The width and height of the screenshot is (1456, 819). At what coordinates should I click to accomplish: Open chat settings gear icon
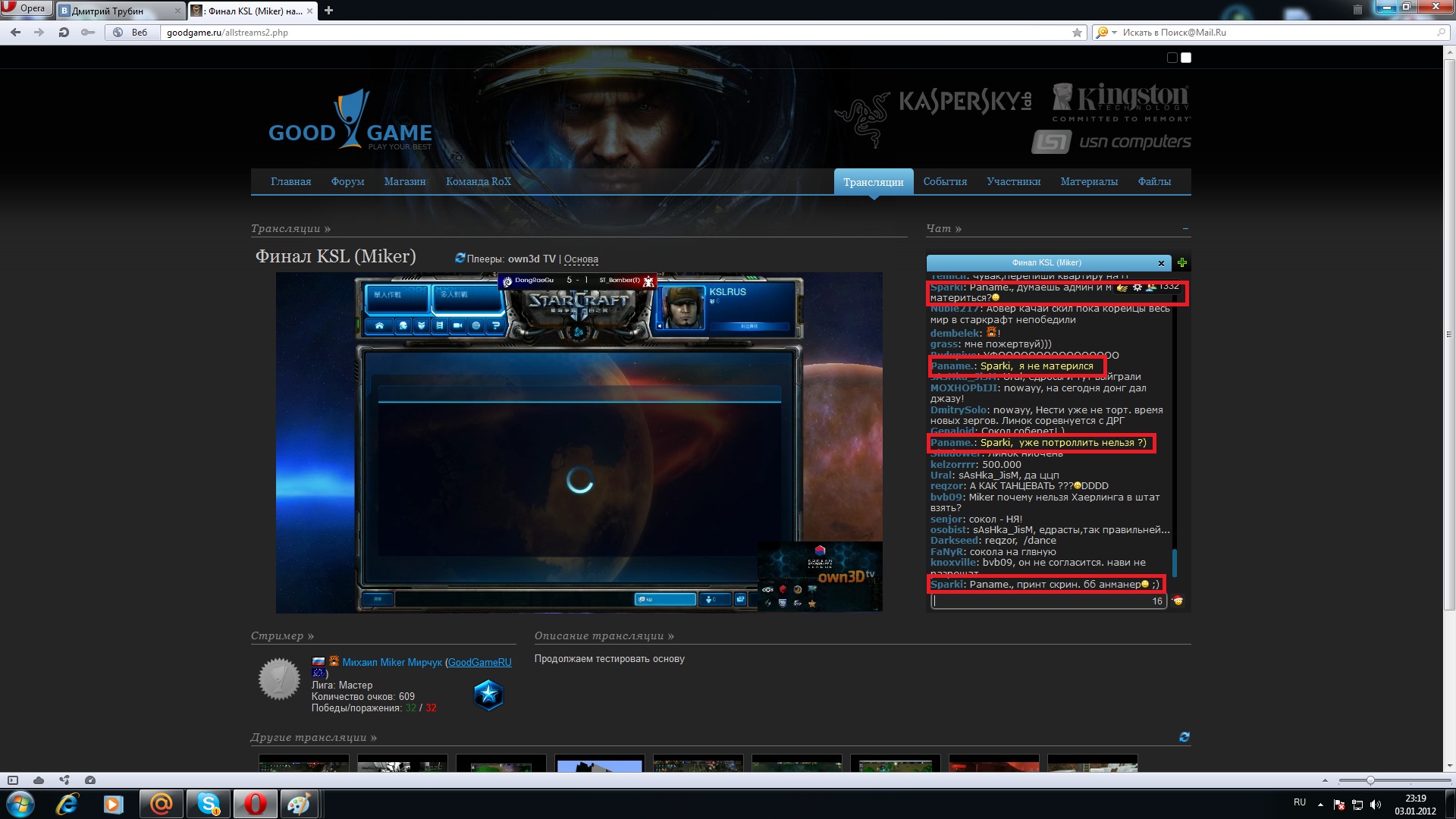(x=1137, y=287)
